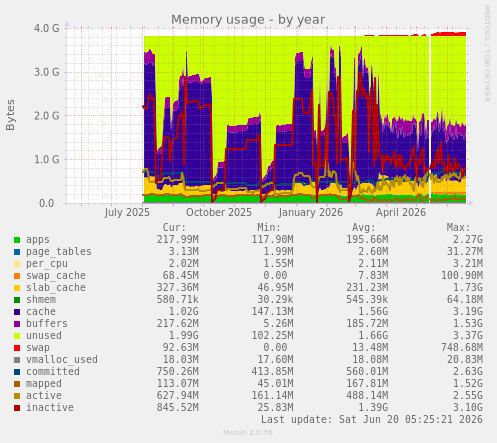
Task: Click active current value 627.94M
Action: click(178, 396)
